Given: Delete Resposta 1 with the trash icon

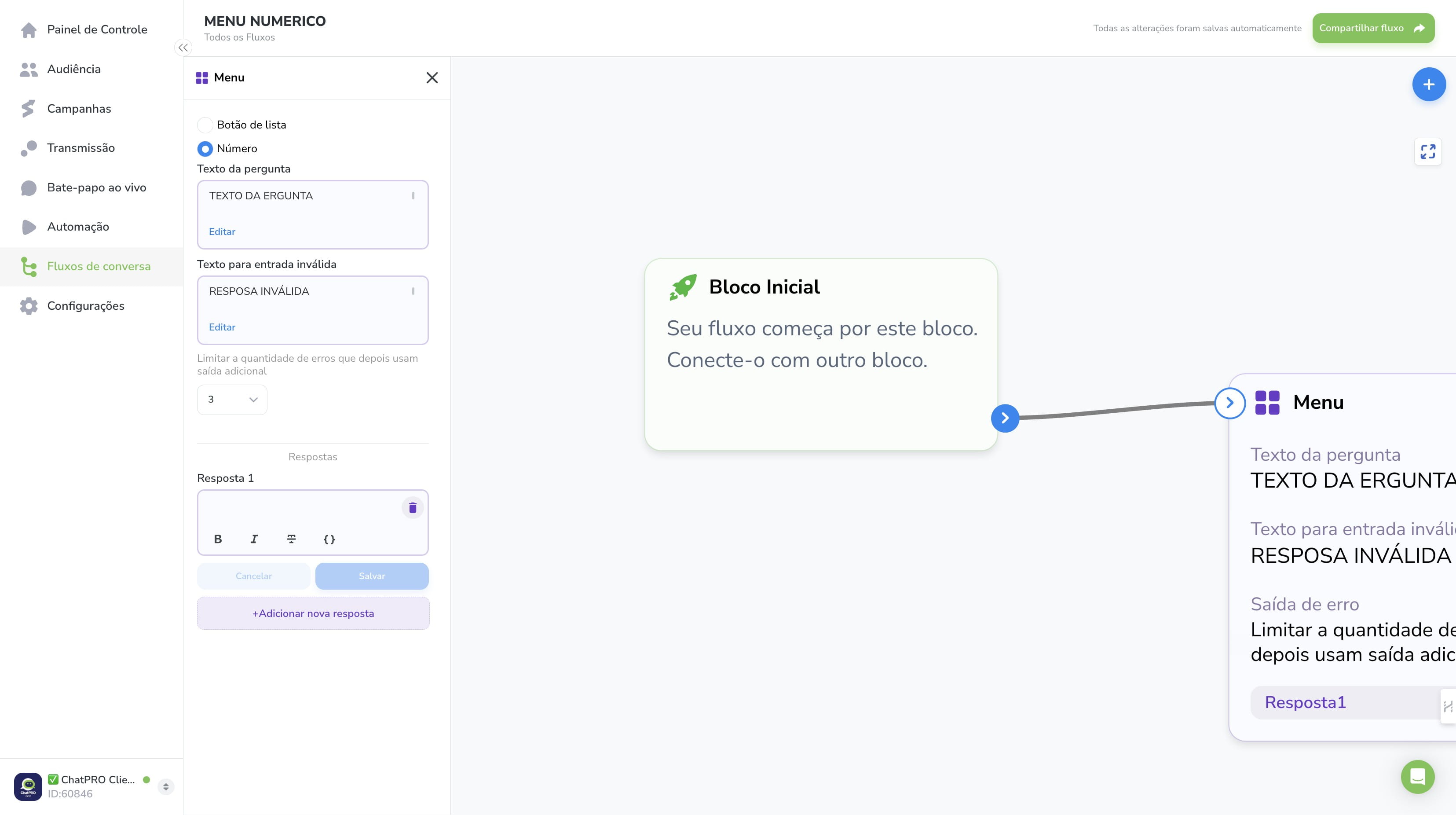Looking at the screenshot, I should tap(413, 507).
